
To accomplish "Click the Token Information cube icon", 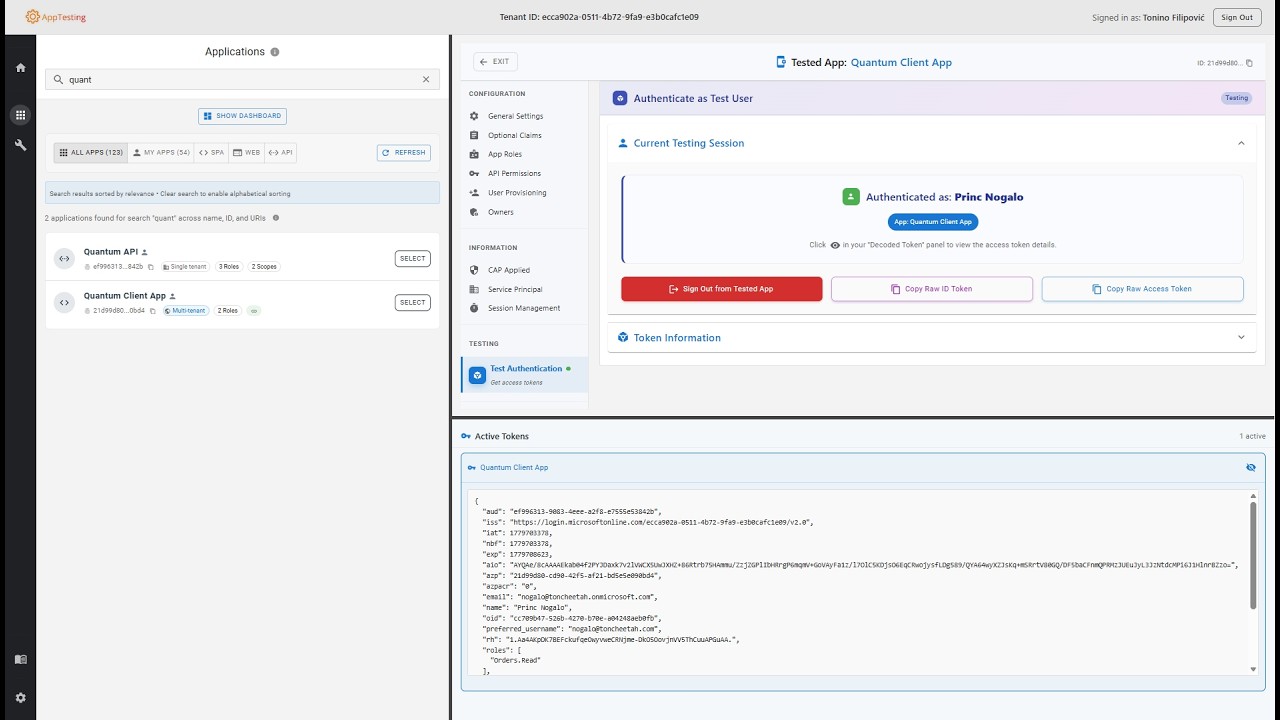I will click(623, 337).
